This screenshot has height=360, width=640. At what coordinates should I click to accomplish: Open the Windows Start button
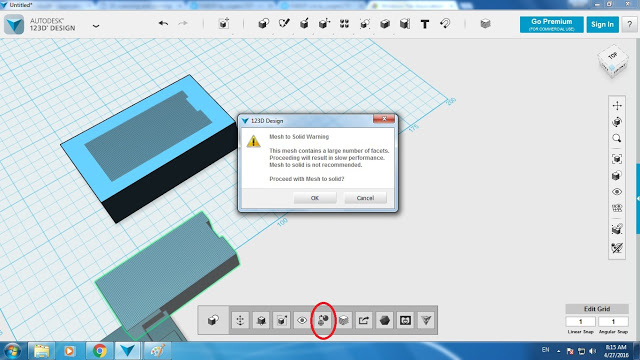pyautogui.click(x=12, y=351)
